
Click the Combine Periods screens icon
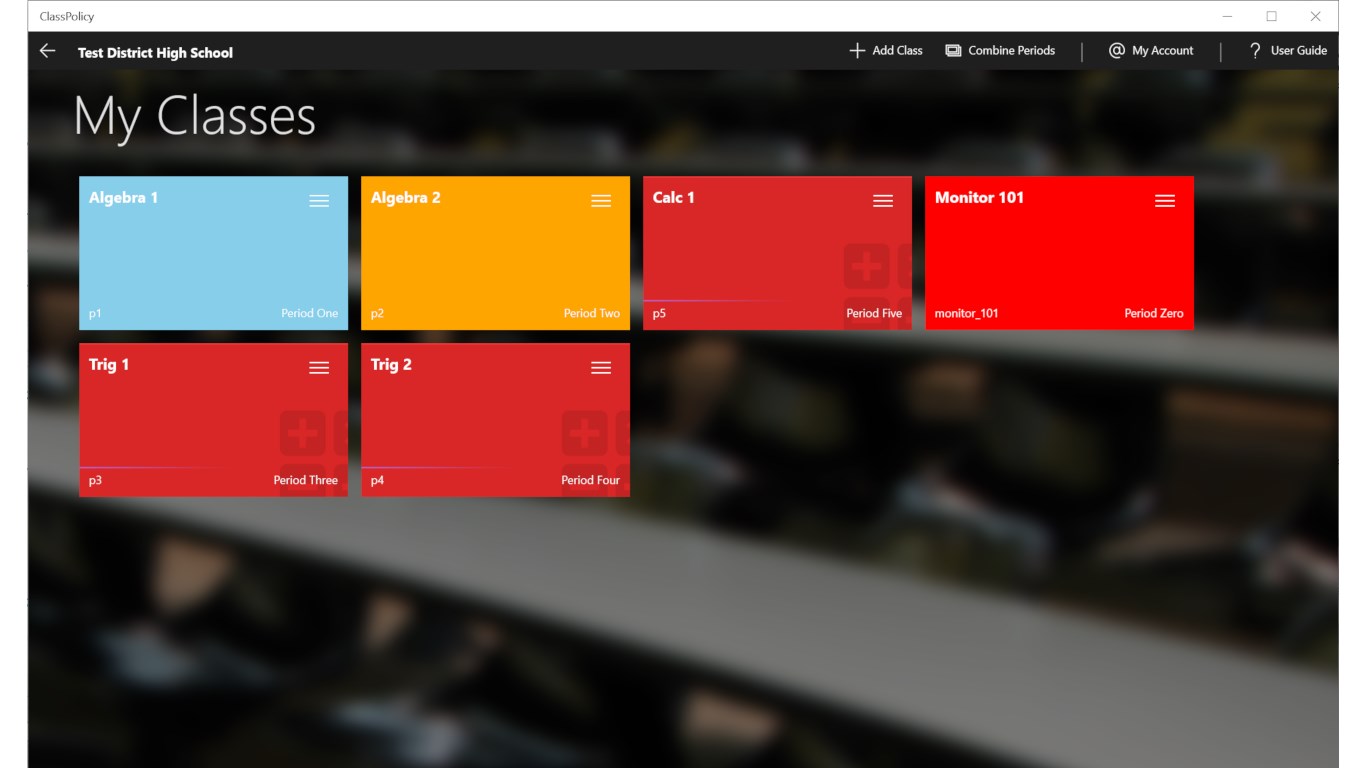(x=954, y=51)
